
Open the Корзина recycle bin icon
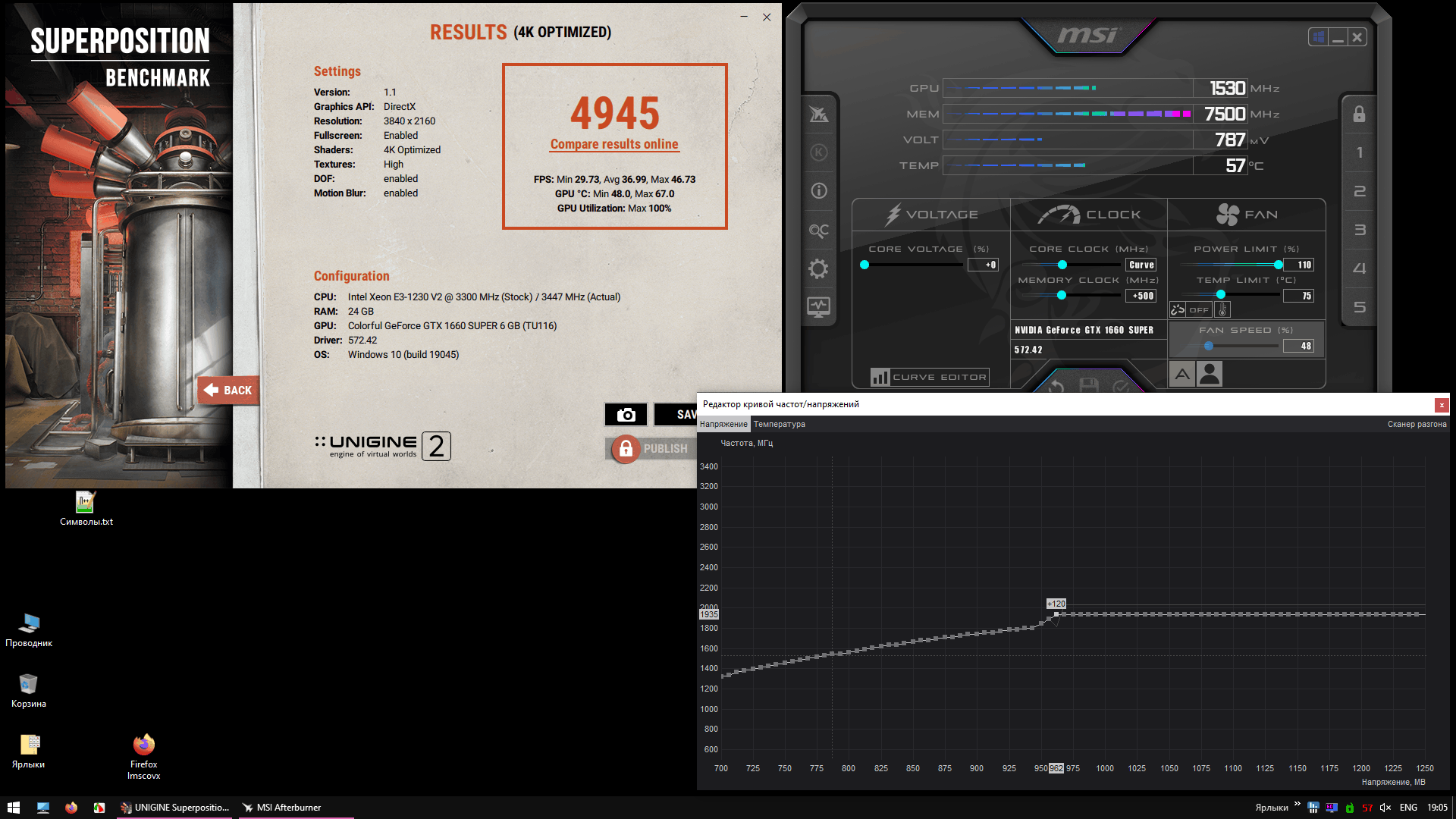tap(29, 691)
